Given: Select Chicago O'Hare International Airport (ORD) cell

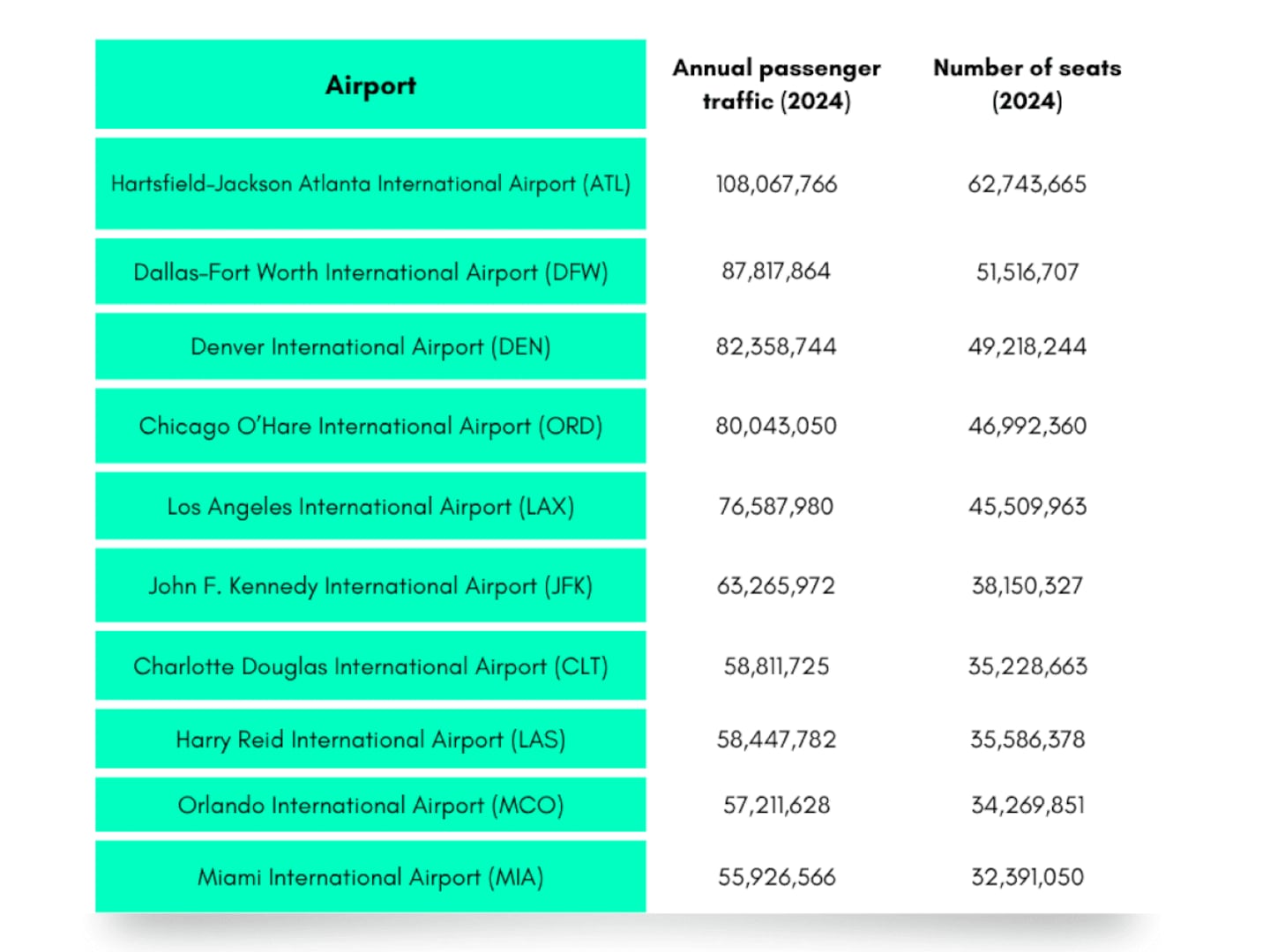Looking at the screenshot, I should tap(370, 426).
